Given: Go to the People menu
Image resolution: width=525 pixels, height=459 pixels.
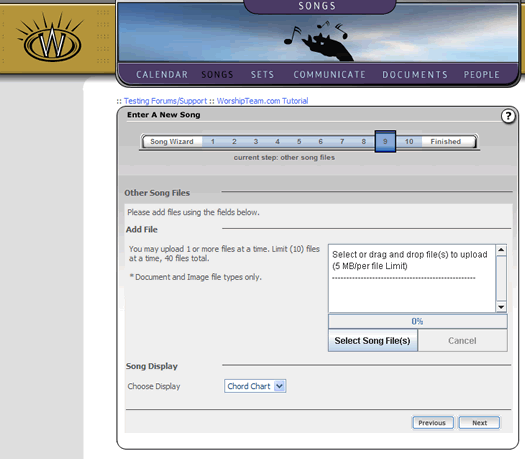Looking at the screenshot, I should (481, 74).
